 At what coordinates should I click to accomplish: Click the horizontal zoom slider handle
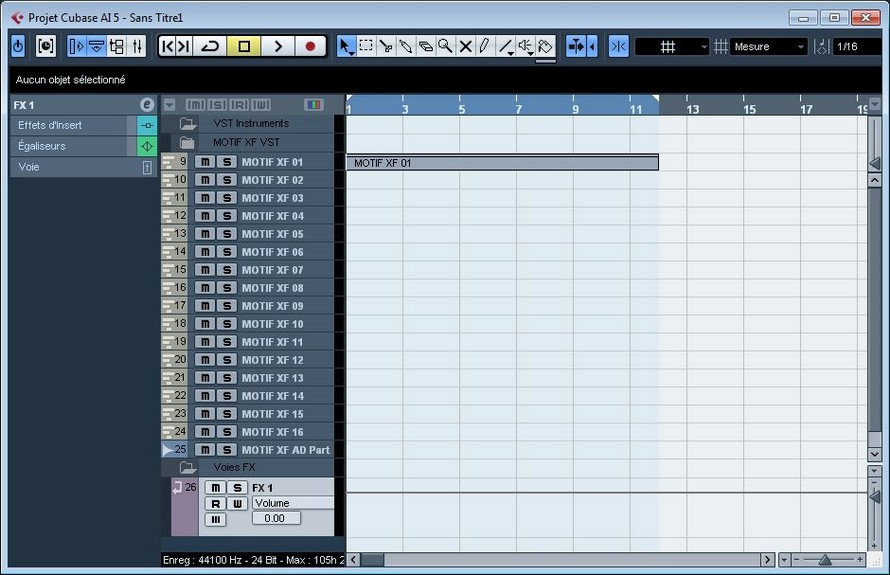[825, 560]
